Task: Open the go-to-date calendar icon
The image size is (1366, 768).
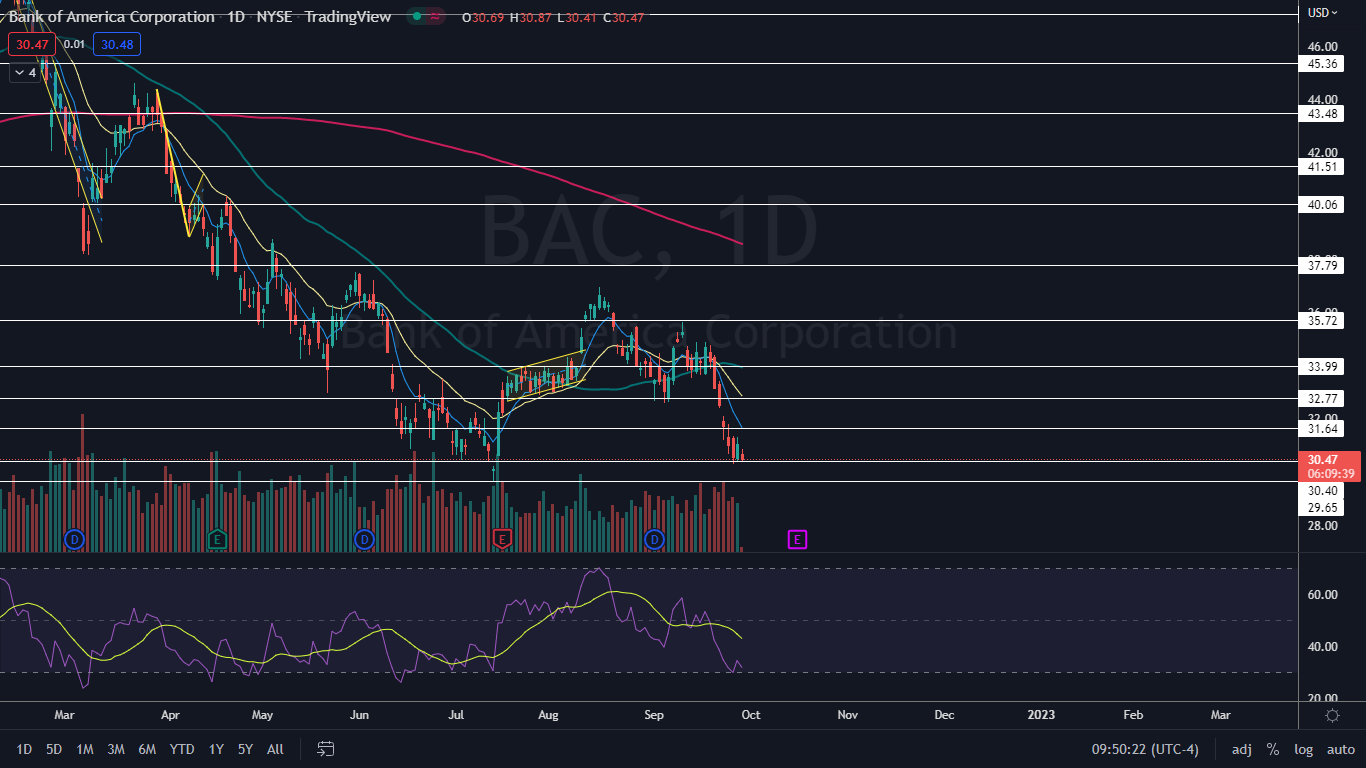Action: 325,748
